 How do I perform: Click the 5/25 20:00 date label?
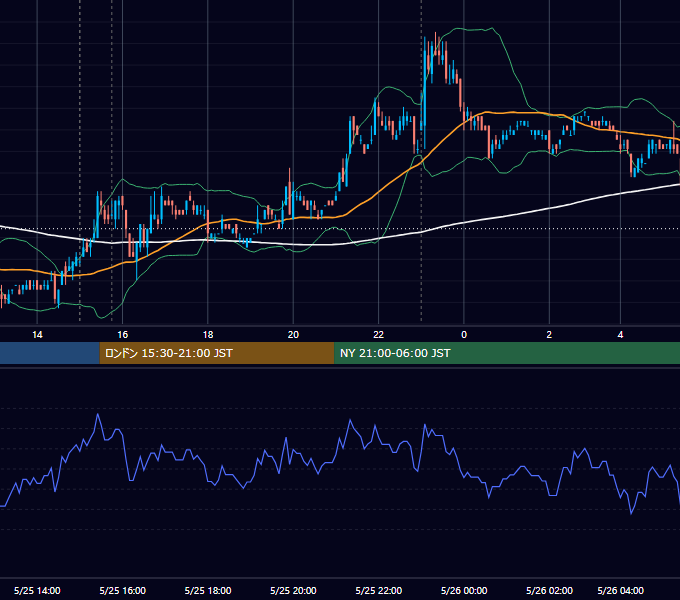pos(293,590)
